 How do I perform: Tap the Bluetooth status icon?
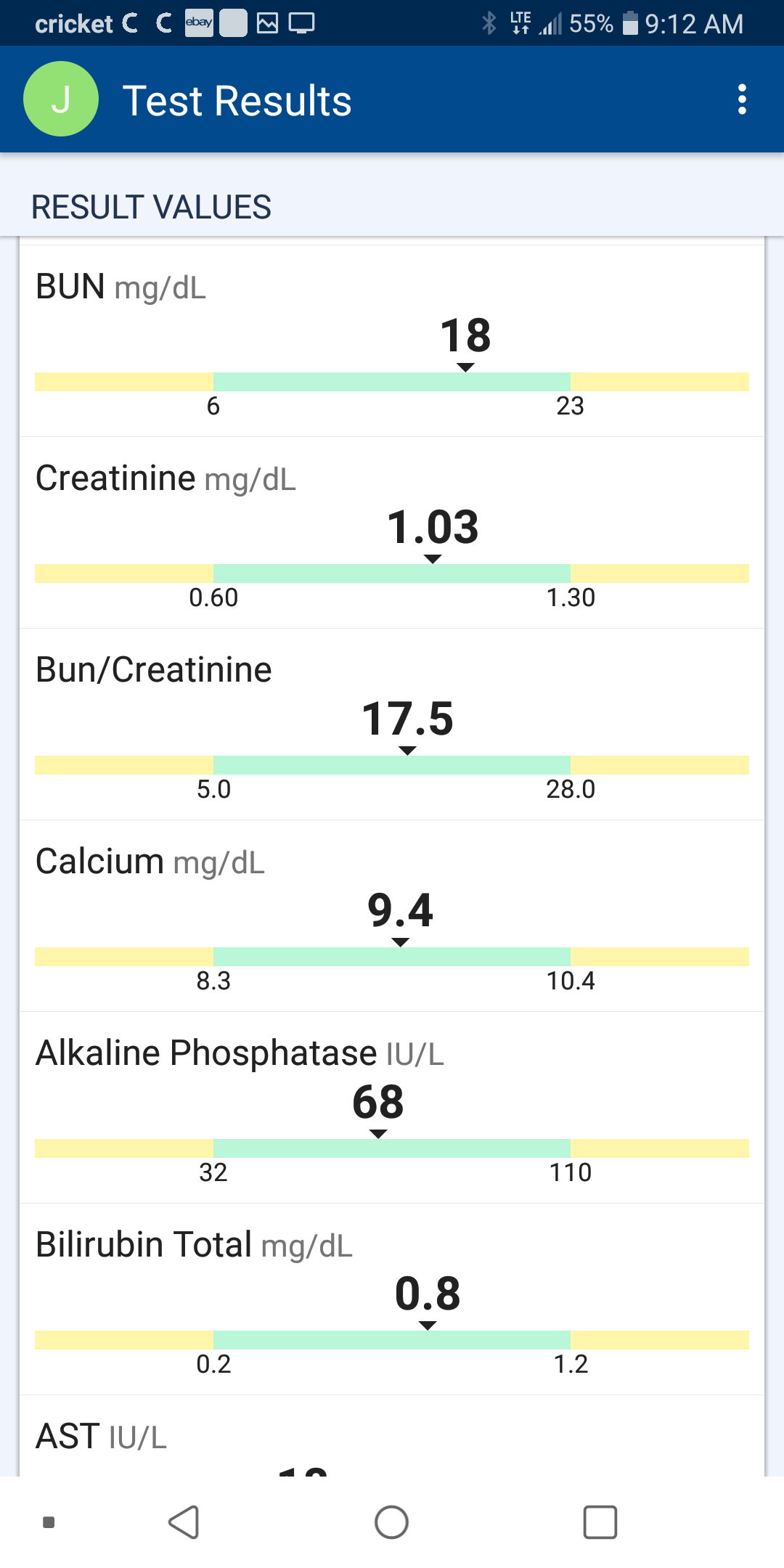(489, 23)
